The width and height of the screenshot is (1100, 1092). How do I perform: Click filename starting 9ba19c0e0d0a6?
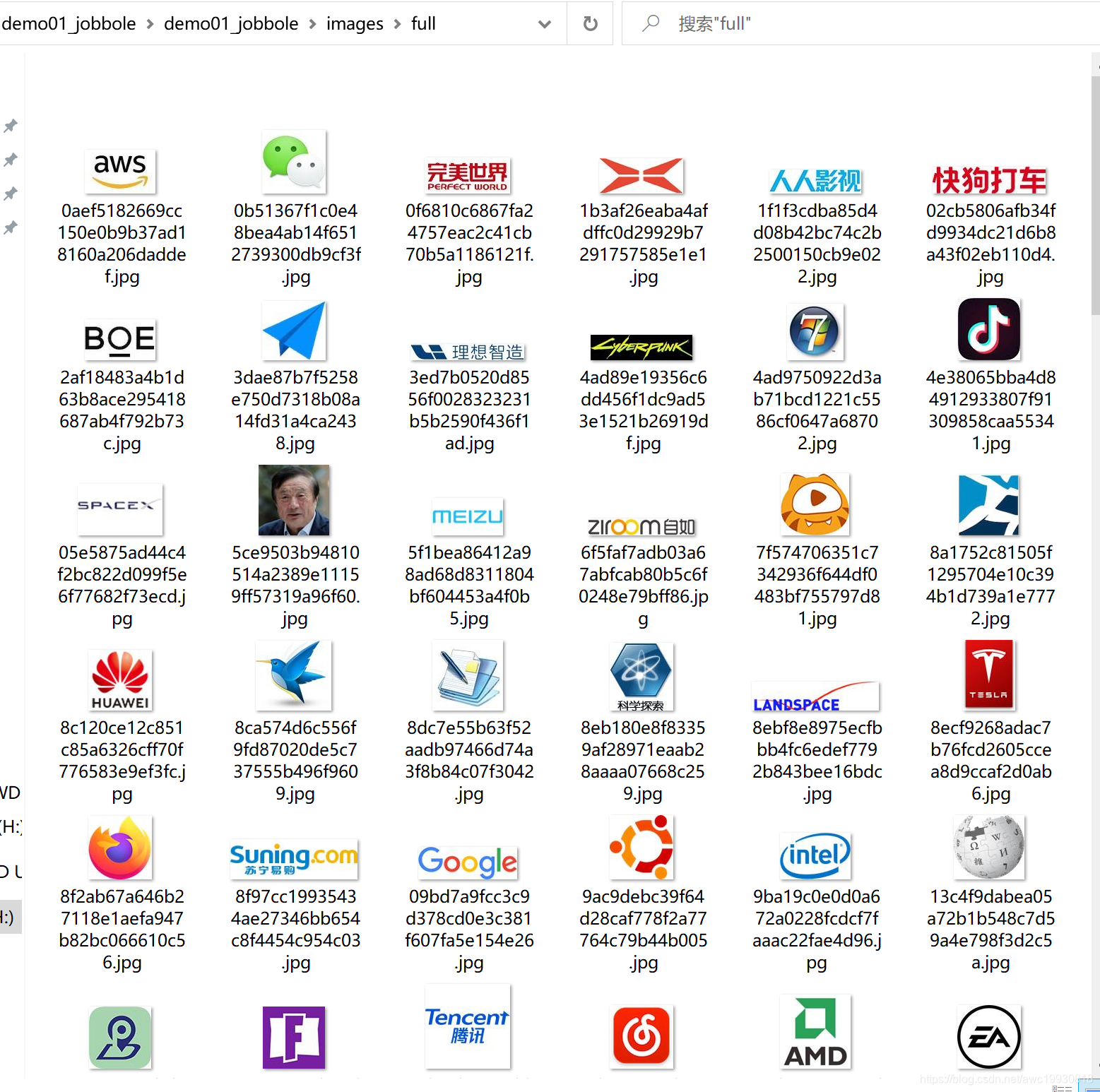click(817, 930)
